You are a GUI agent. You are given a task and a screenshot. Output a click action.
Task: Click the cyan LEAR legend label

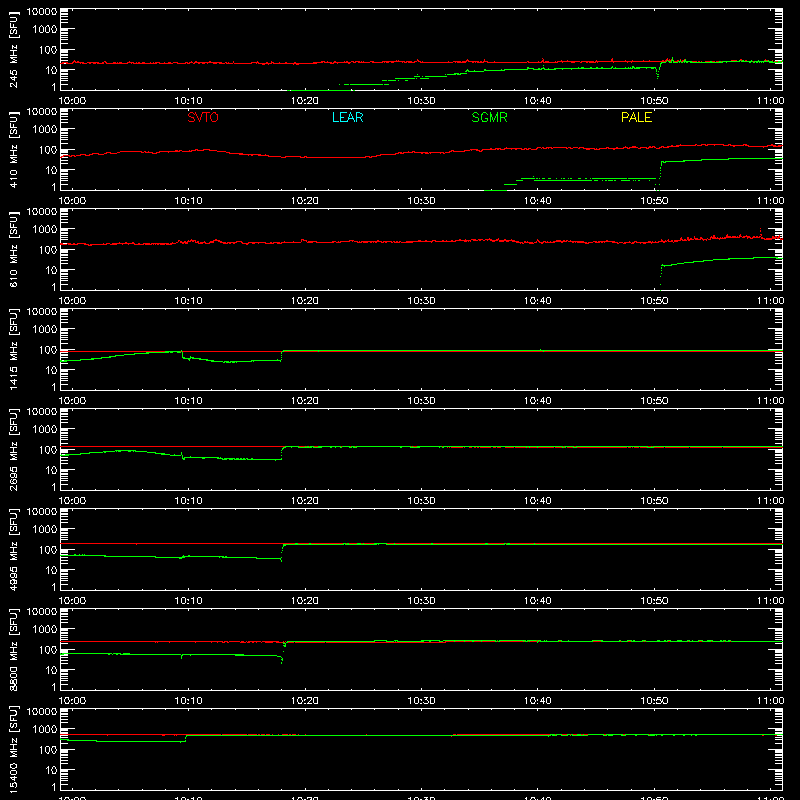(x=347, y=117)
